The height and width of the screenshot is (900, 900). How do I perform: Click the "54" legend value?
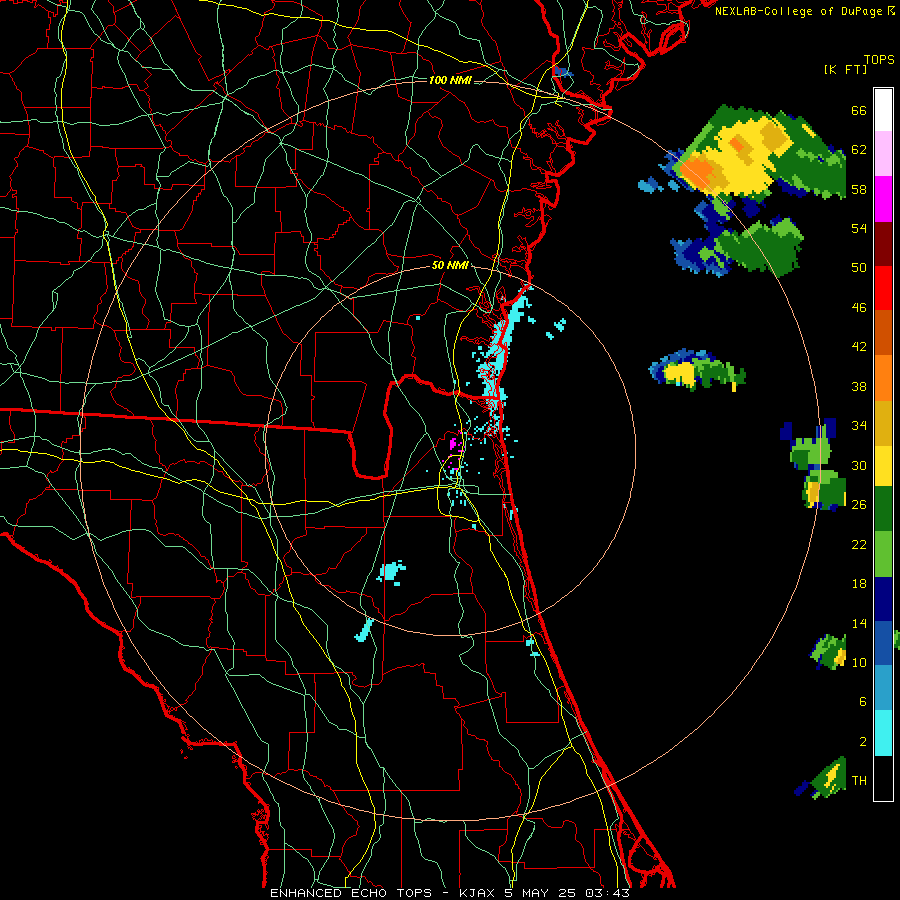859,228
